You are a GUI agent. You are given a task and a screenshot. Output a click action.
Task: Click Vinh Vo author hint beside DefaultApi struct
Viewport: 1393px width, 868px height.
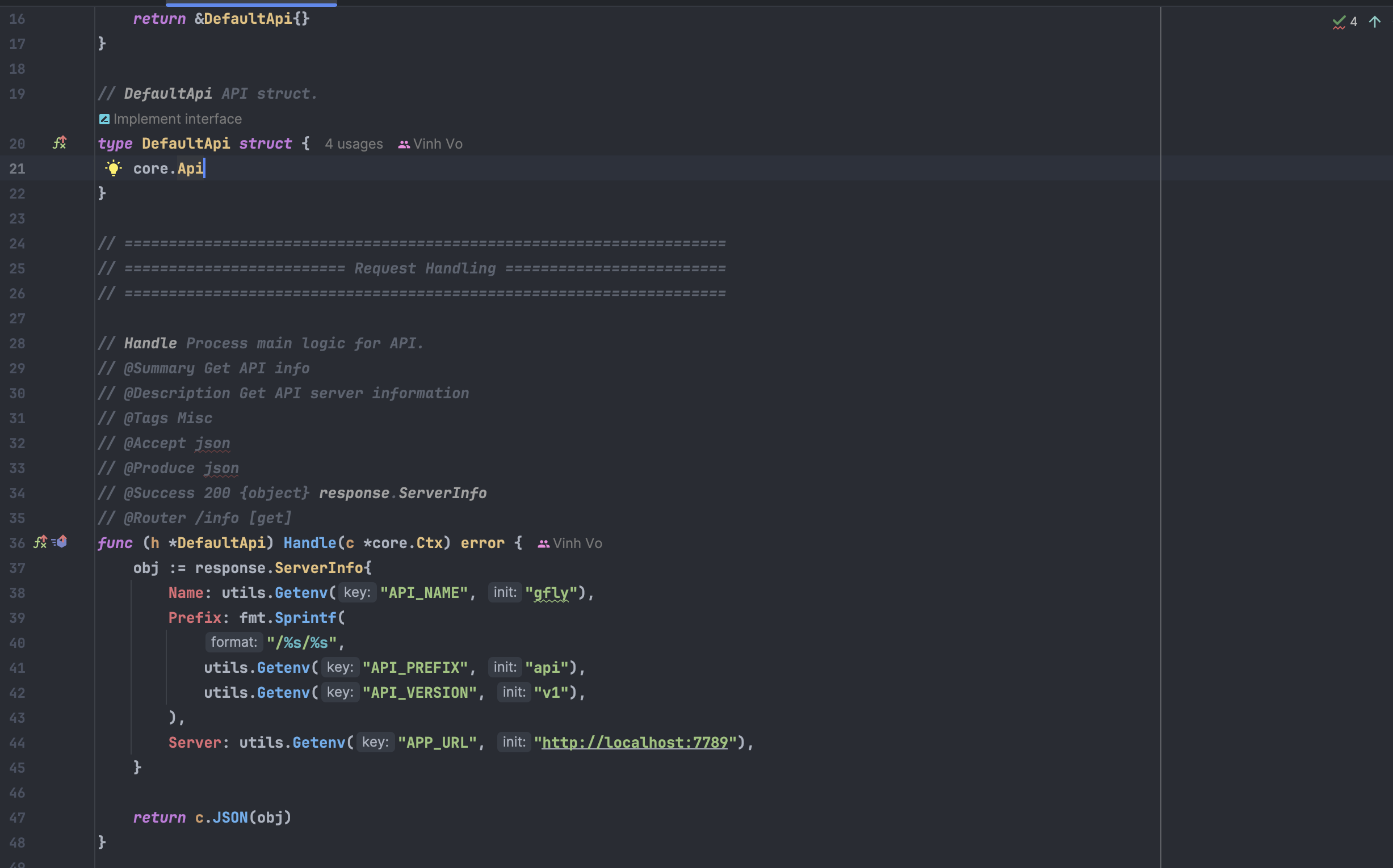point(437,144)
